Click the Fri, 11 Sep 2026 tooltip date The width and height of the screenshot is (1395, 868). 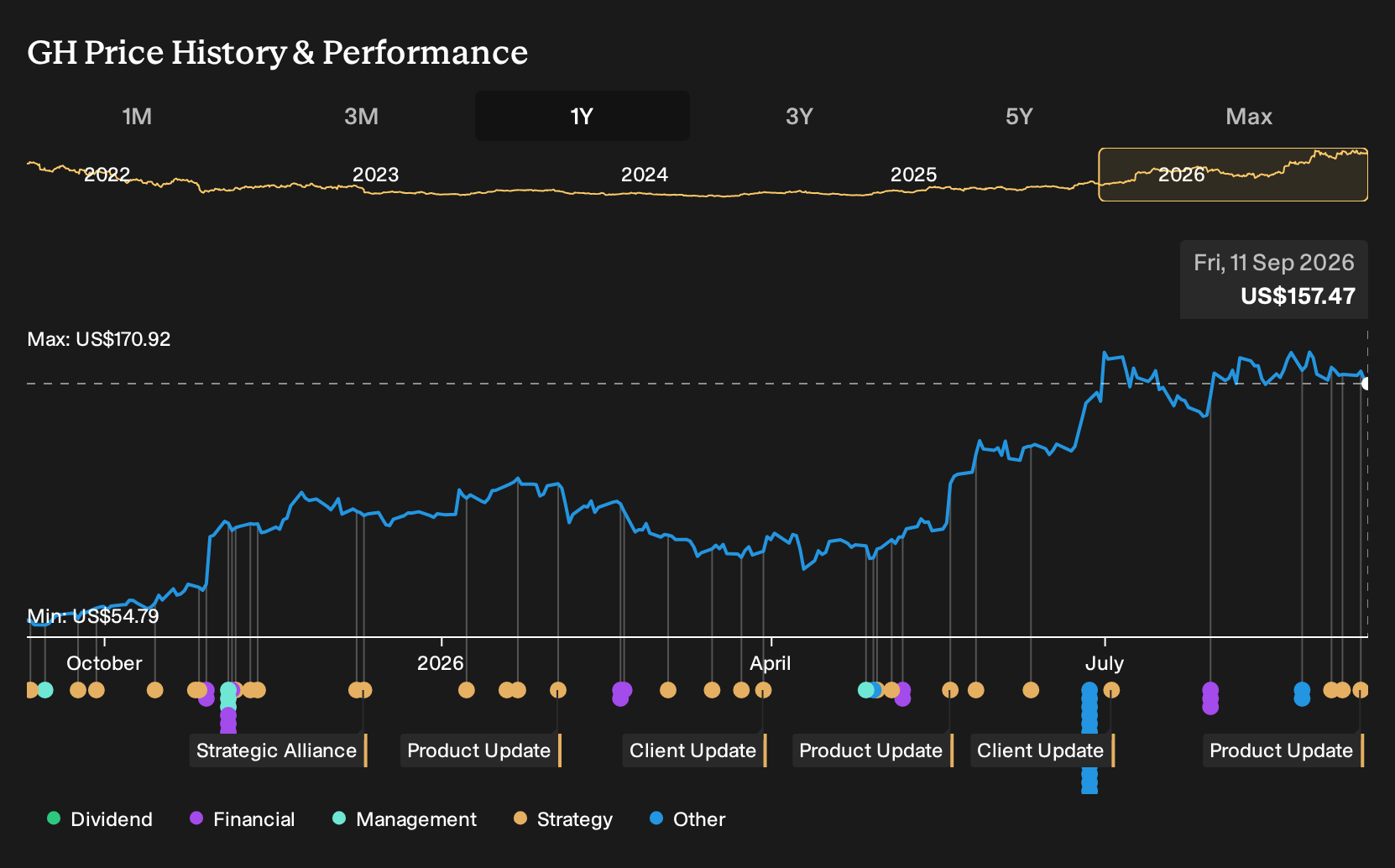1274,263
